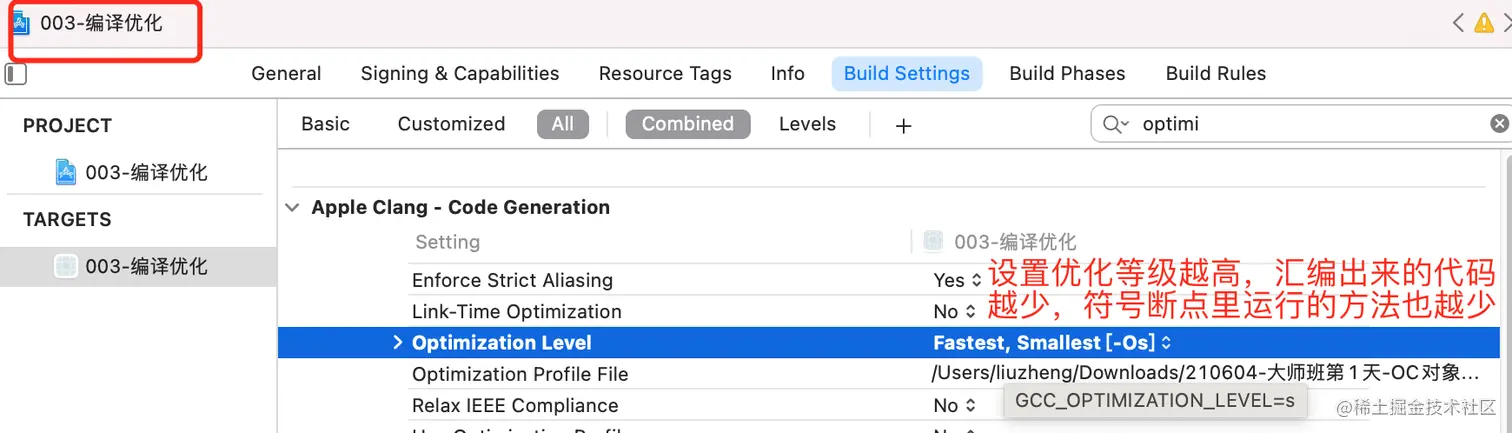Click the Optimization Profile File path value
Image resolution: width=1512 pixels, height=433 pixels.
click(x=1204, y=373)
